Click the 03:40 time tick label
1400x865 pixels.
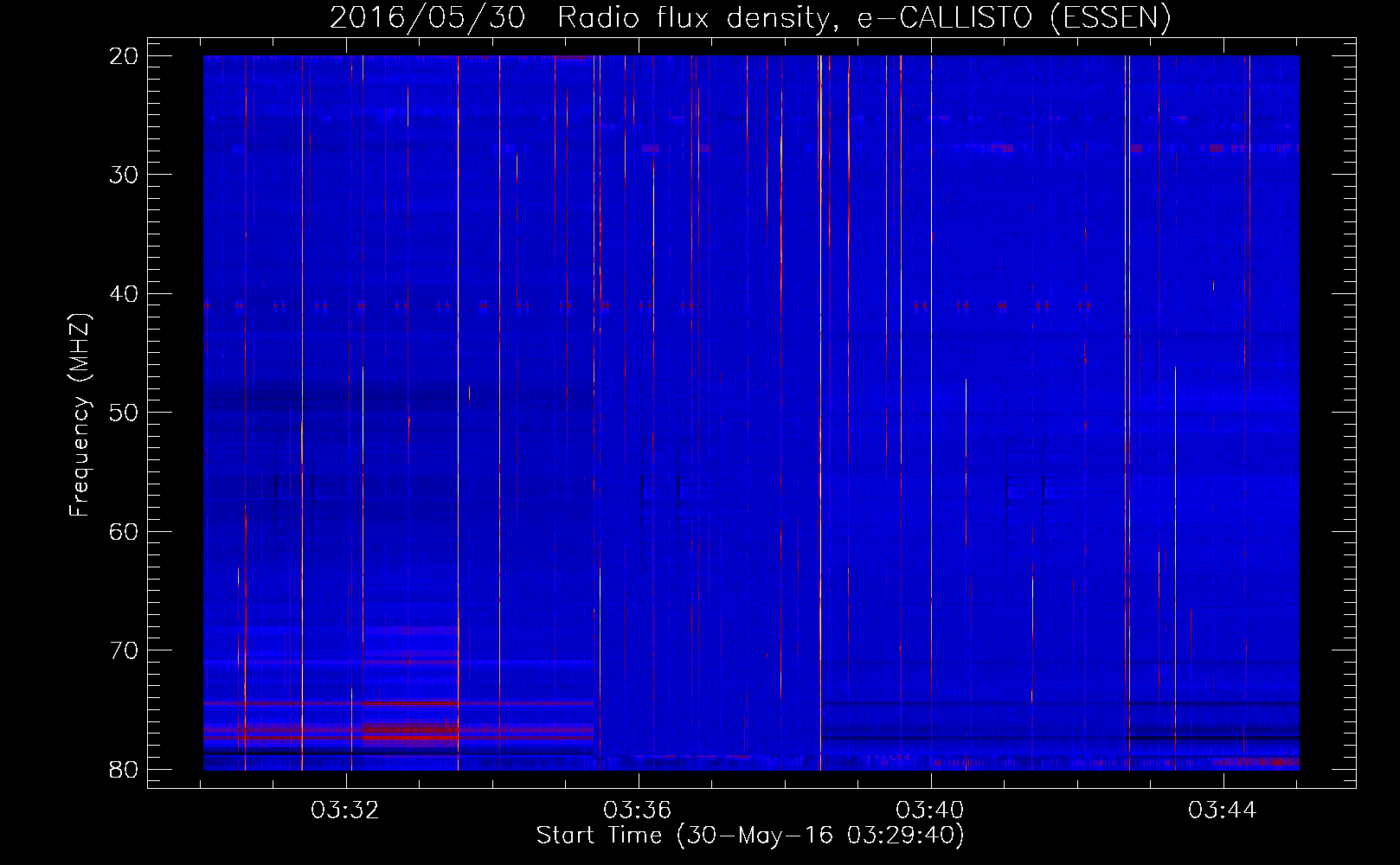tap(930, 811)
